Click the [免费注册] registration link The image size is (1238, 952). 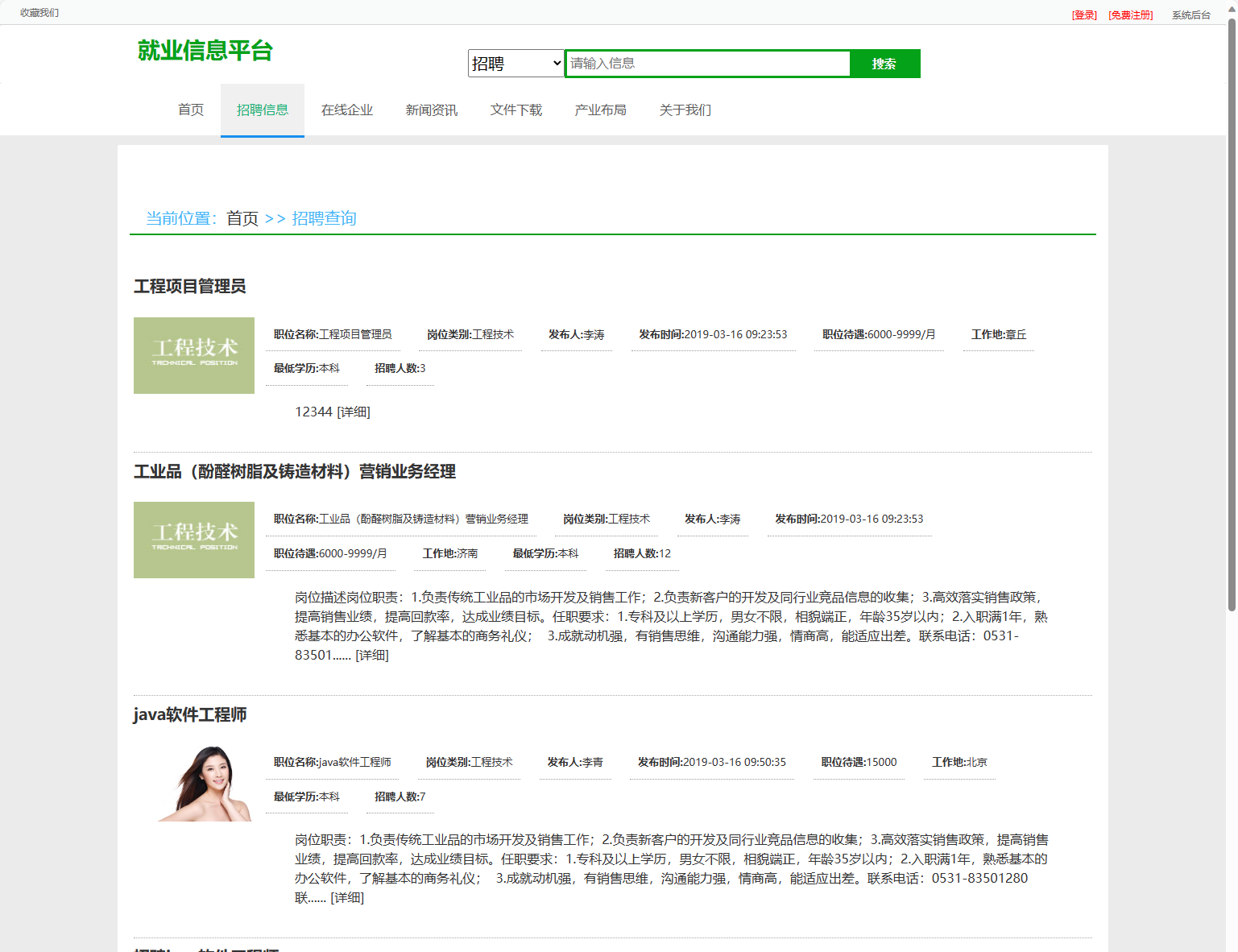coord(1130,14)
